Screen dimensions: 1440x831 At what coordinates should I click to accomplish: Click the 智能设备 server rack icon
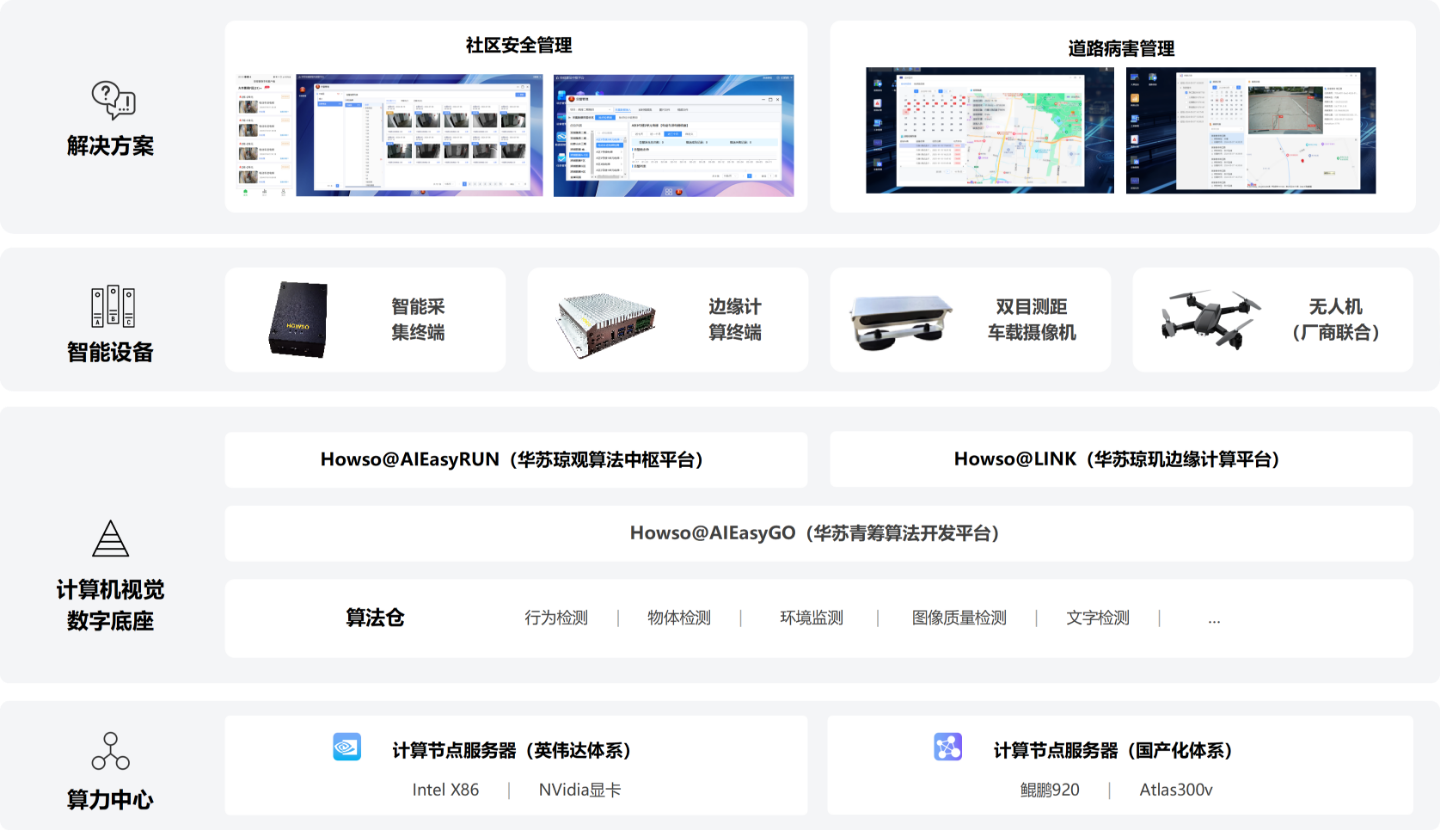112,307
